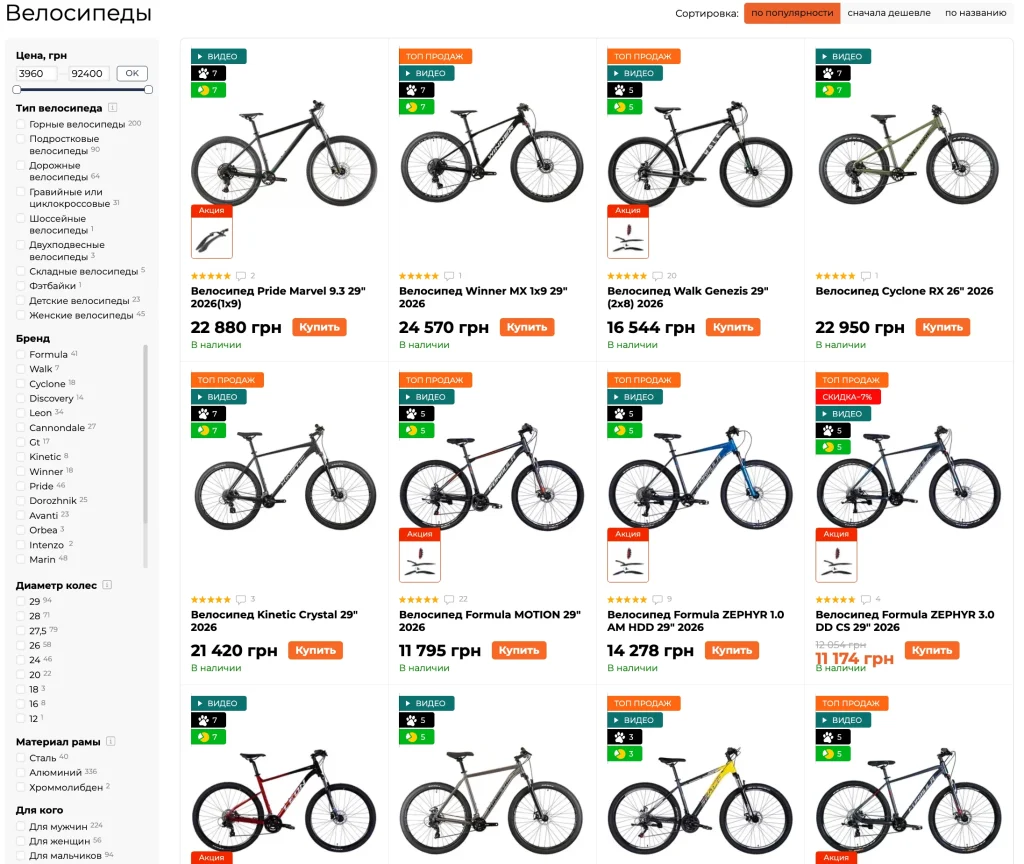Image resolution: width=1024 pixels, height=864 pixels.
Task: Sort by сначала дешевле
Action: (x=889, y=13)
